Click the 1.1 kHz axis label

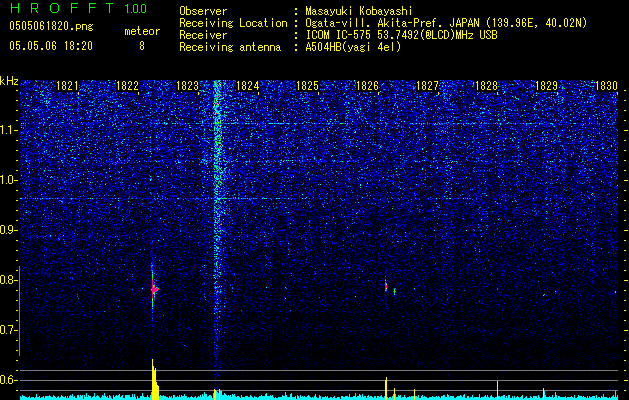(x=9, y=130)
